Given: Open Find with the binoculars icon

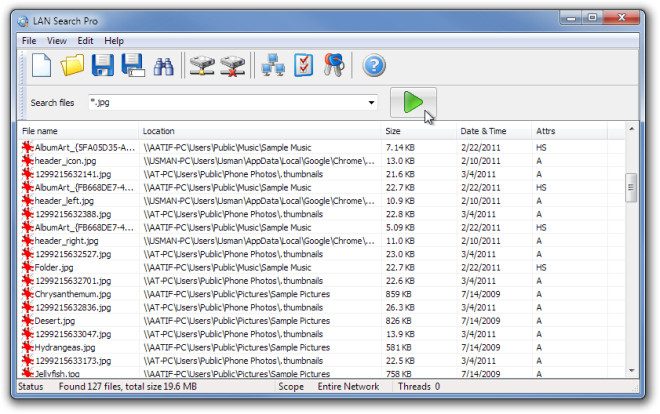Looking at the screenshot, I should 164,66.
